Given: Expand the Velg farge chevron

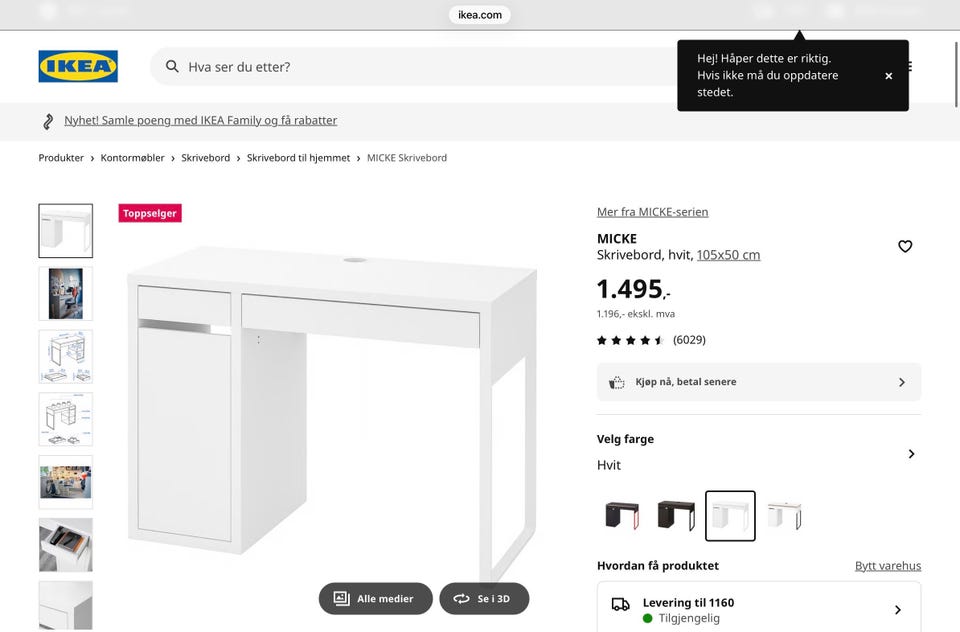Looking at the screenshot, I should point(911,454).
